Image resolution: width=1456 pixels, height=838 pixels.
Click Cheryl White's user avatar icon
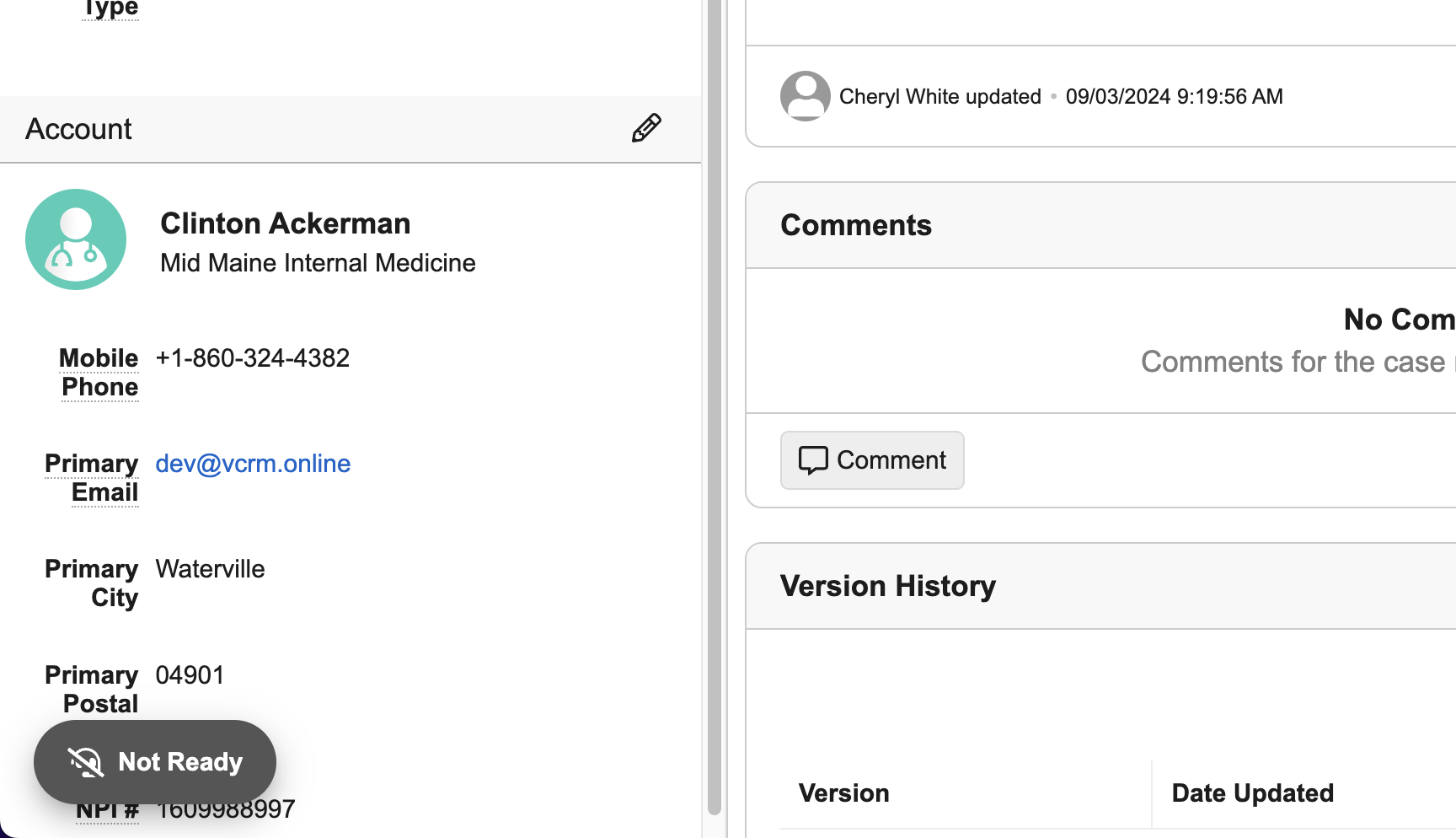click(805, 96)
